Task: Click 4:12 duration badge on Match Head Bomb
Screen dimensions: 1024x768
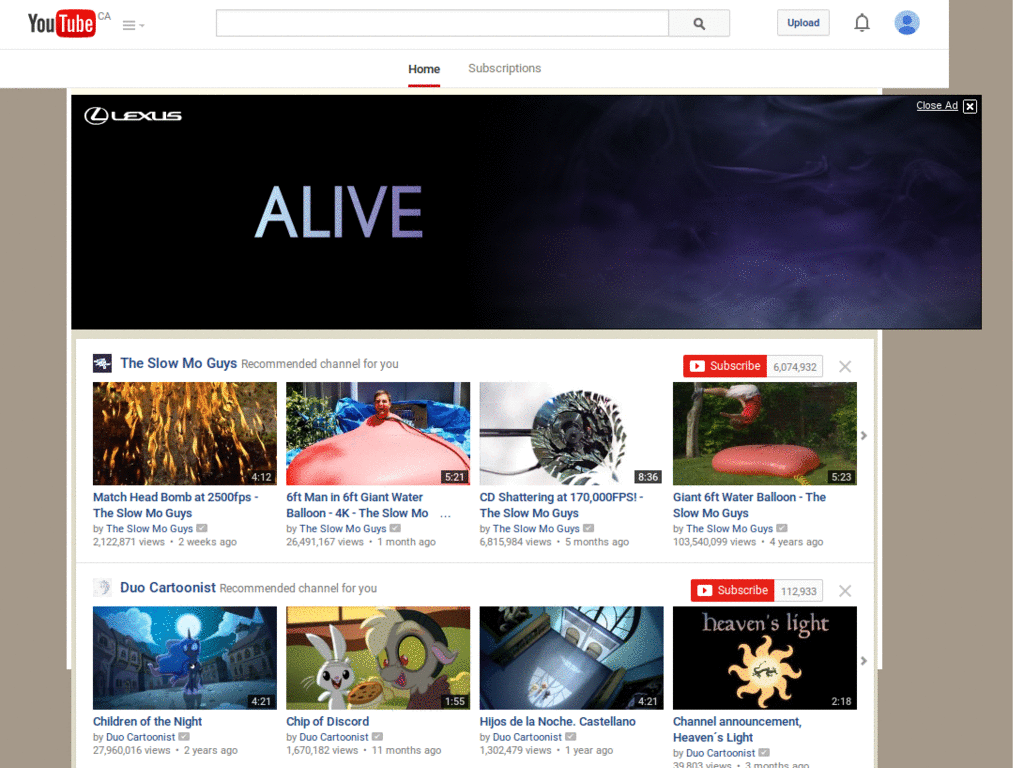Action: click(261, 477)
